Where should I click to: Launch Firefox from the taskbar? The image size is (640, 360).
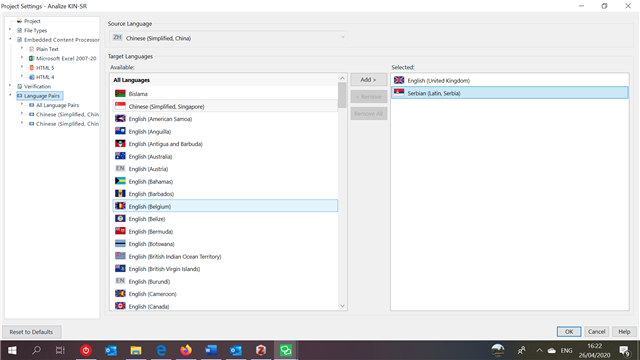click(x=186, y=350)
